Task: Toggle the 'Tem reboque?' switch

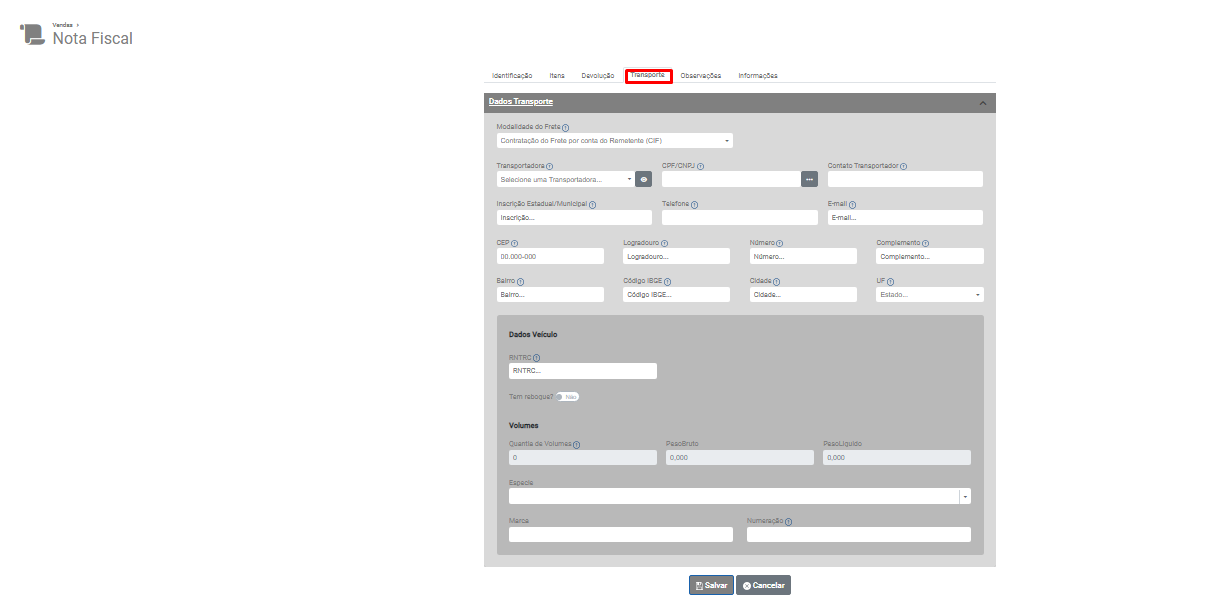Action: coord(567,397)
